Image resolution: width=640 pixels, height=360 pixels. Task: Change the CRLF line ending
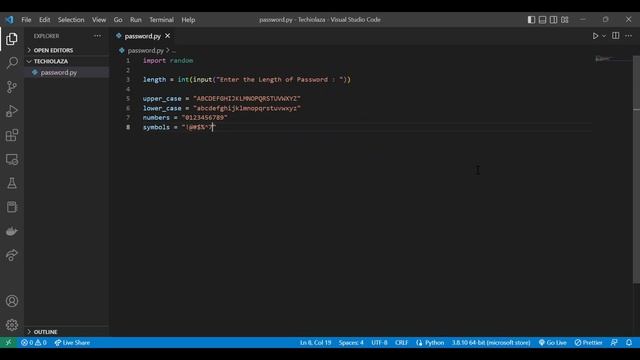tap(401, 342)
